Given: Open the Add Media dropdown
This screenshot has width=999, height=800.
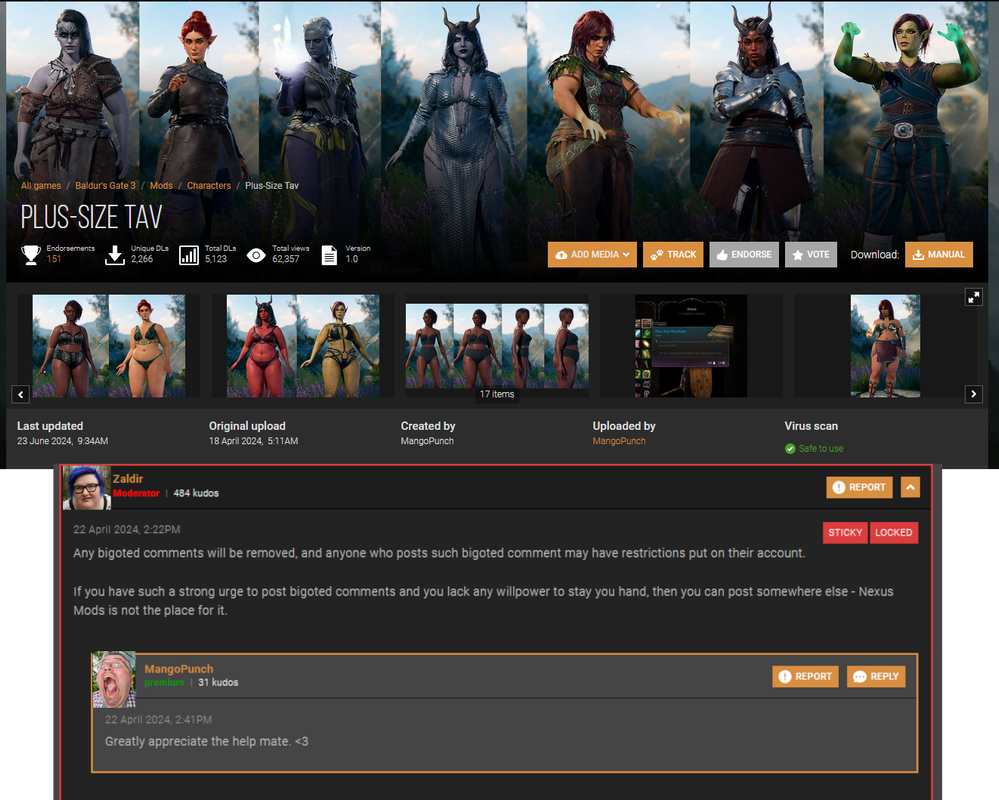Looking at the screenshot, I should tap(592, 254).
